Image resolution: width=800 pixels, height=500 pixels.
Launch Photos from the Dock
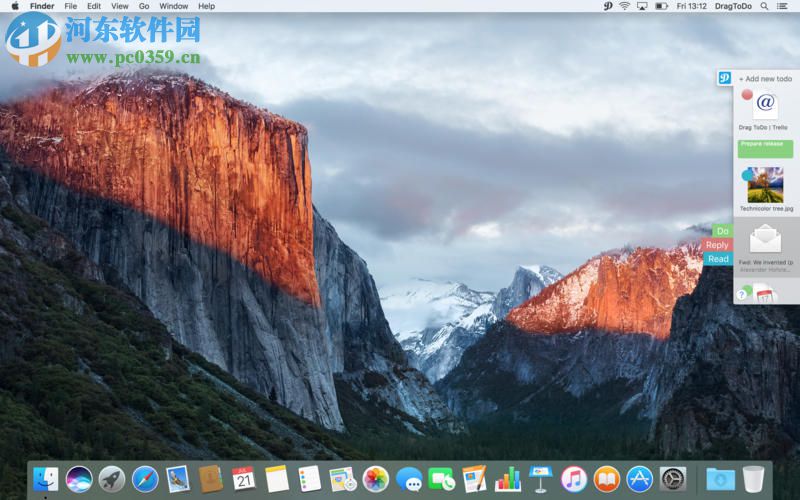pyautogui.click(x=376, y=479)
